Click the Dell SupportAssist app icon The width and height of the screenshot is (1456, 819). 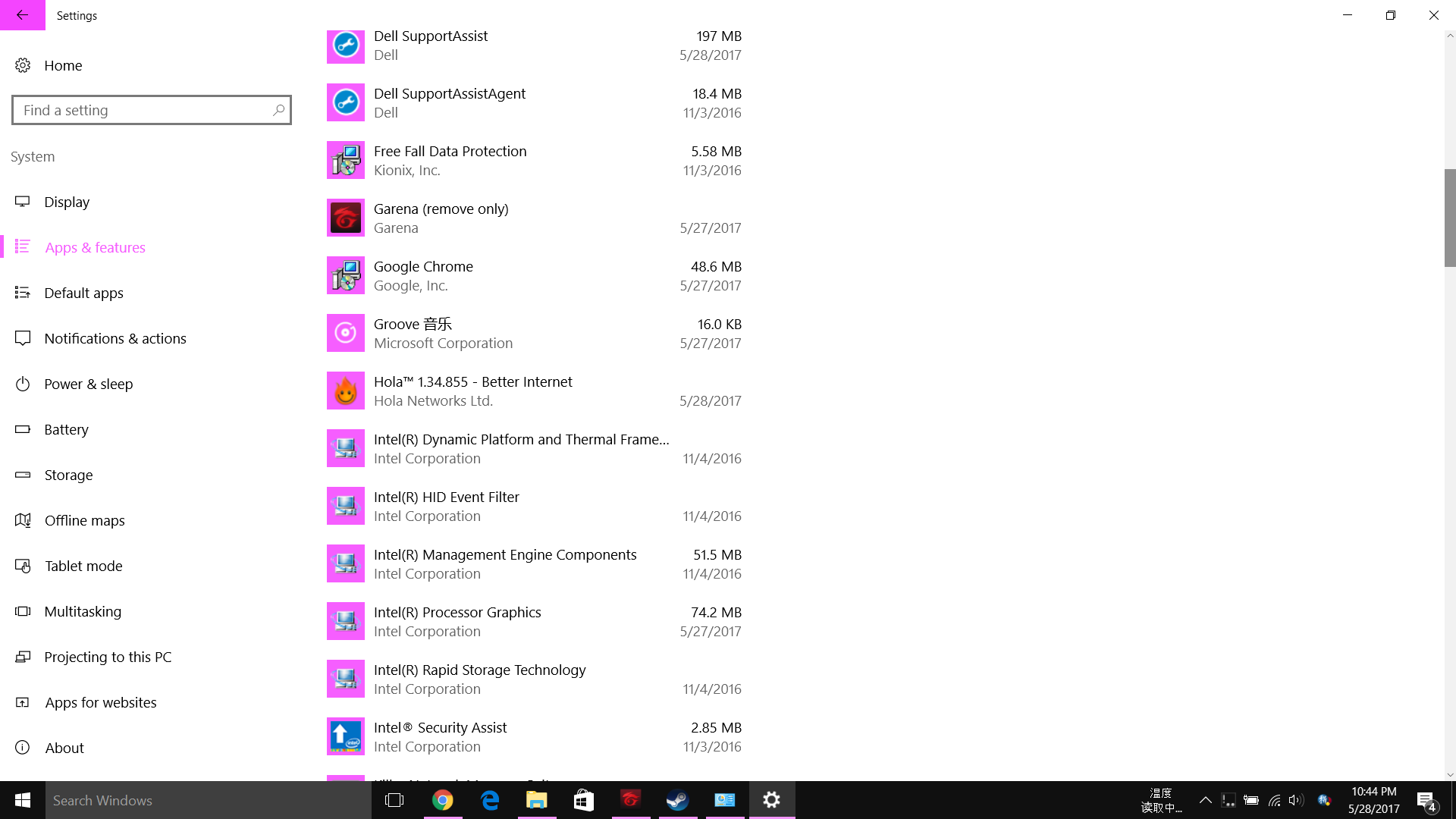[x=346, y=45]
